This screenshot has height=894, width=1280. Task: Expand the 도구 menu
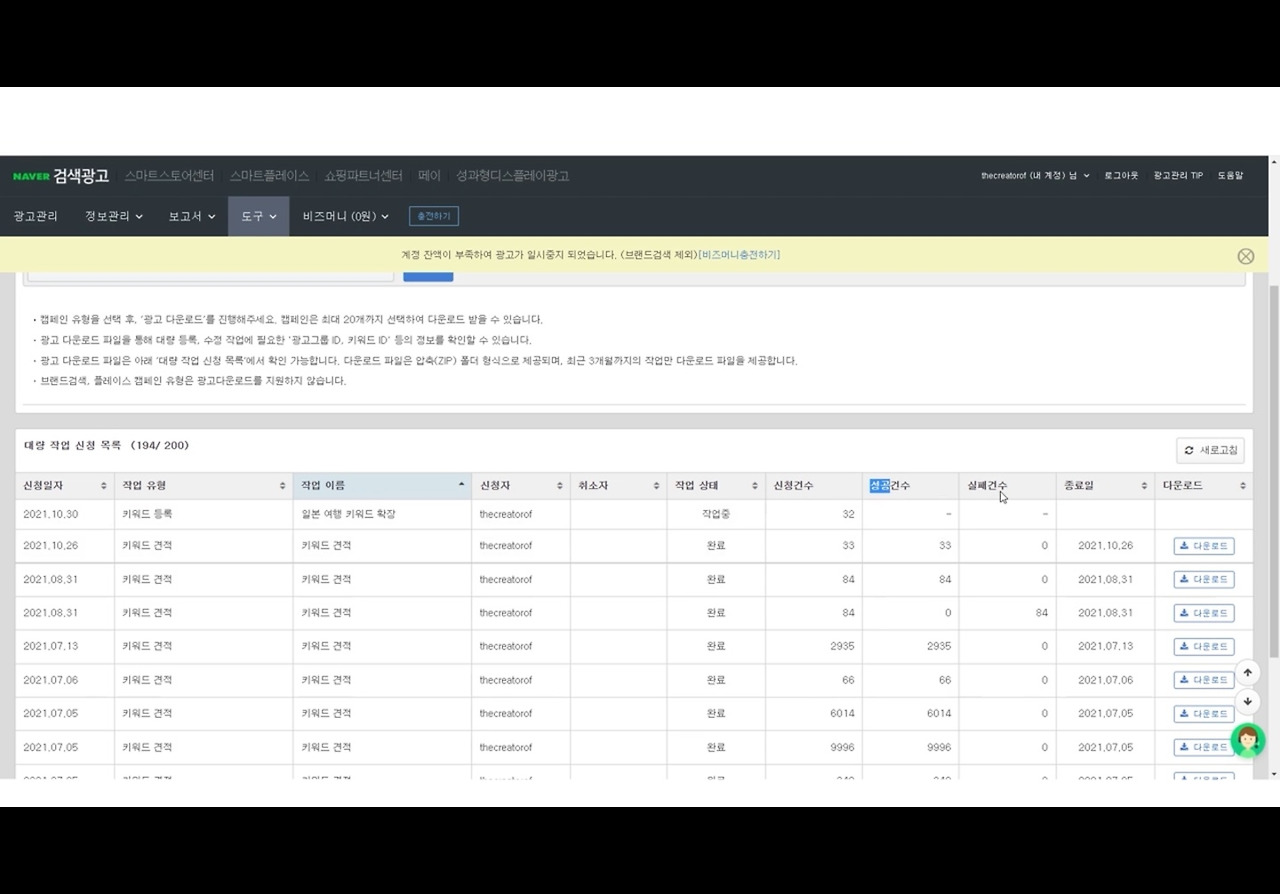(259, 216)
